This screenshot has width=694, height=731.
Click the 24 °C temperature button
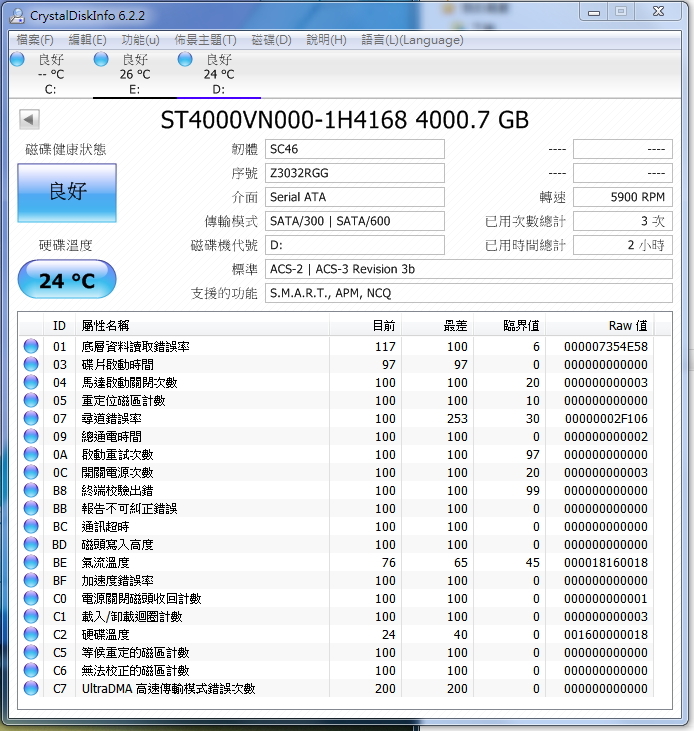coord(67,279)
